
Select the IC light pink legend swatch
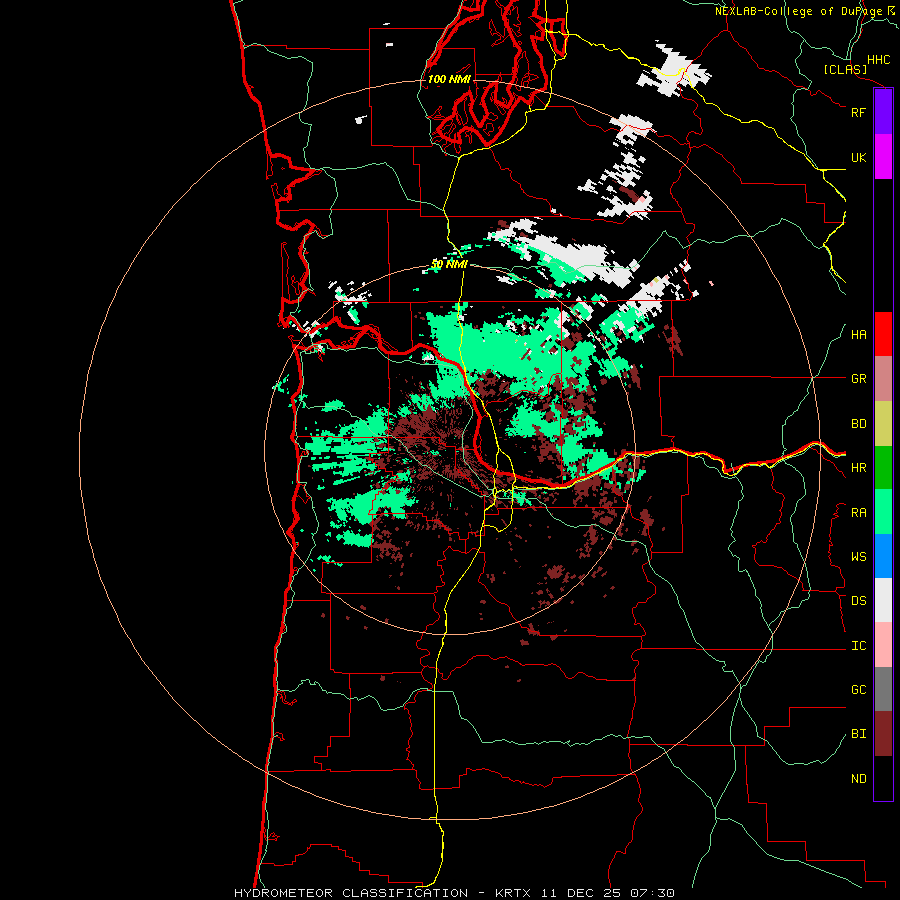[883, 645]
